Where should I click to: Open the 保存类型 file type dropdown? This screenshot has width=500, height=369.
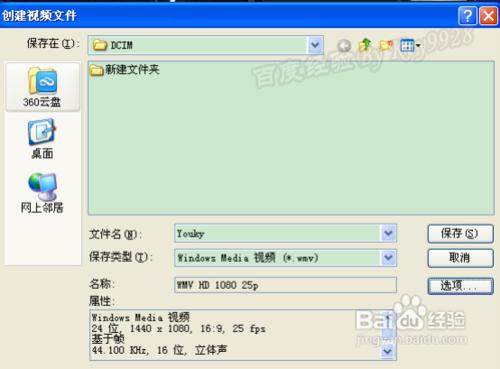388,258
